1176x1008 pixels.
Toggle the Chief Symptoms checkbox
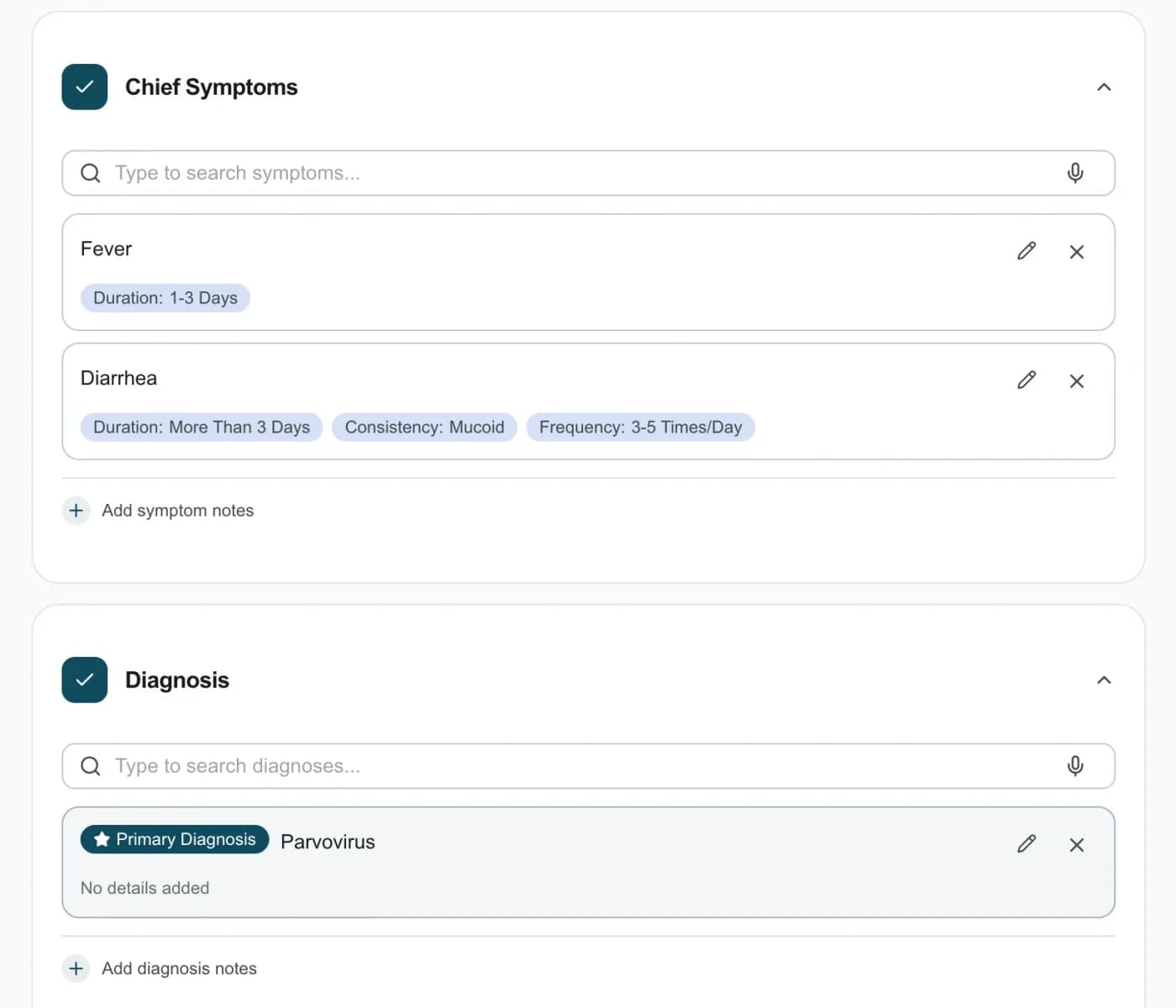coord(85,87)
